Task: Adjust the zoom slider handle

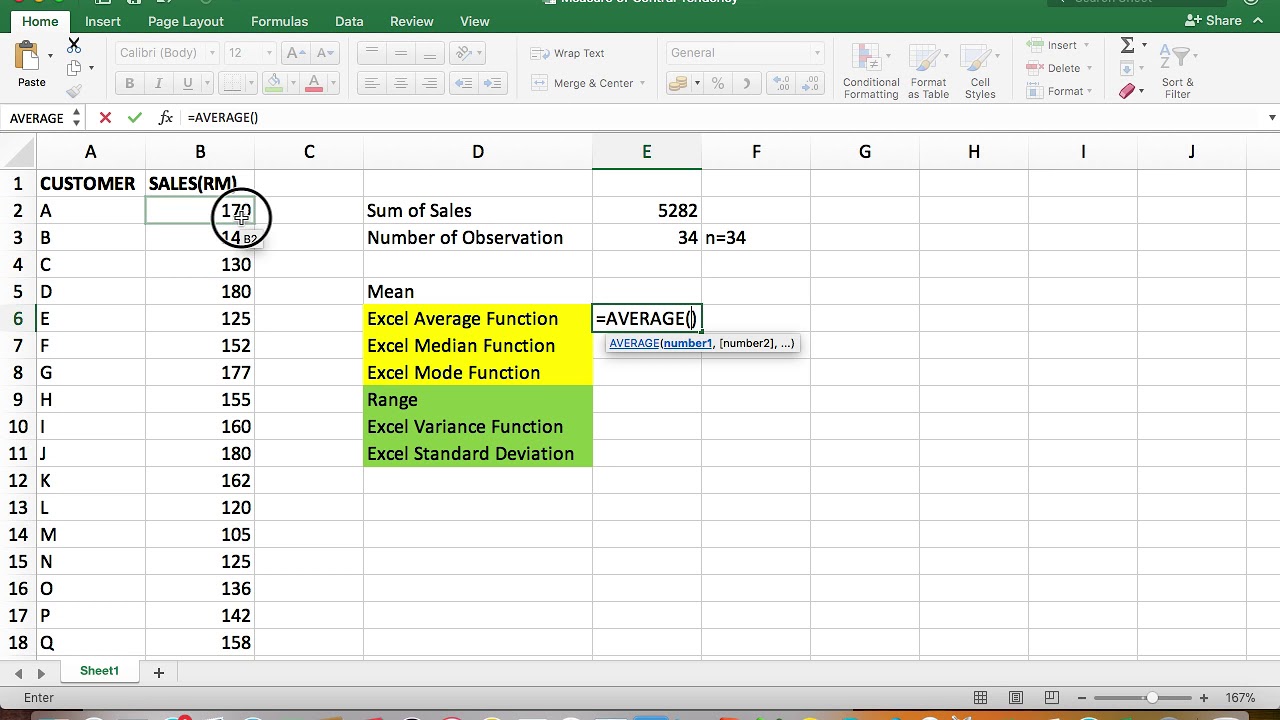Action: (1152, 698)
